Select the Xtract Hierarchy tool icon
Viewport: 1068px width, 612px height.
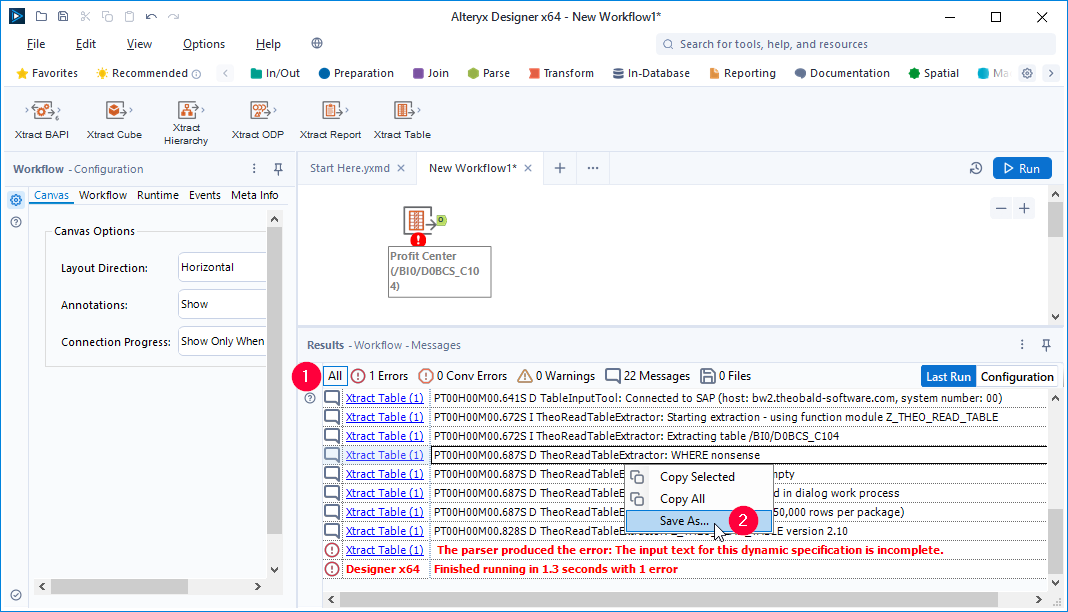(186, 111)
